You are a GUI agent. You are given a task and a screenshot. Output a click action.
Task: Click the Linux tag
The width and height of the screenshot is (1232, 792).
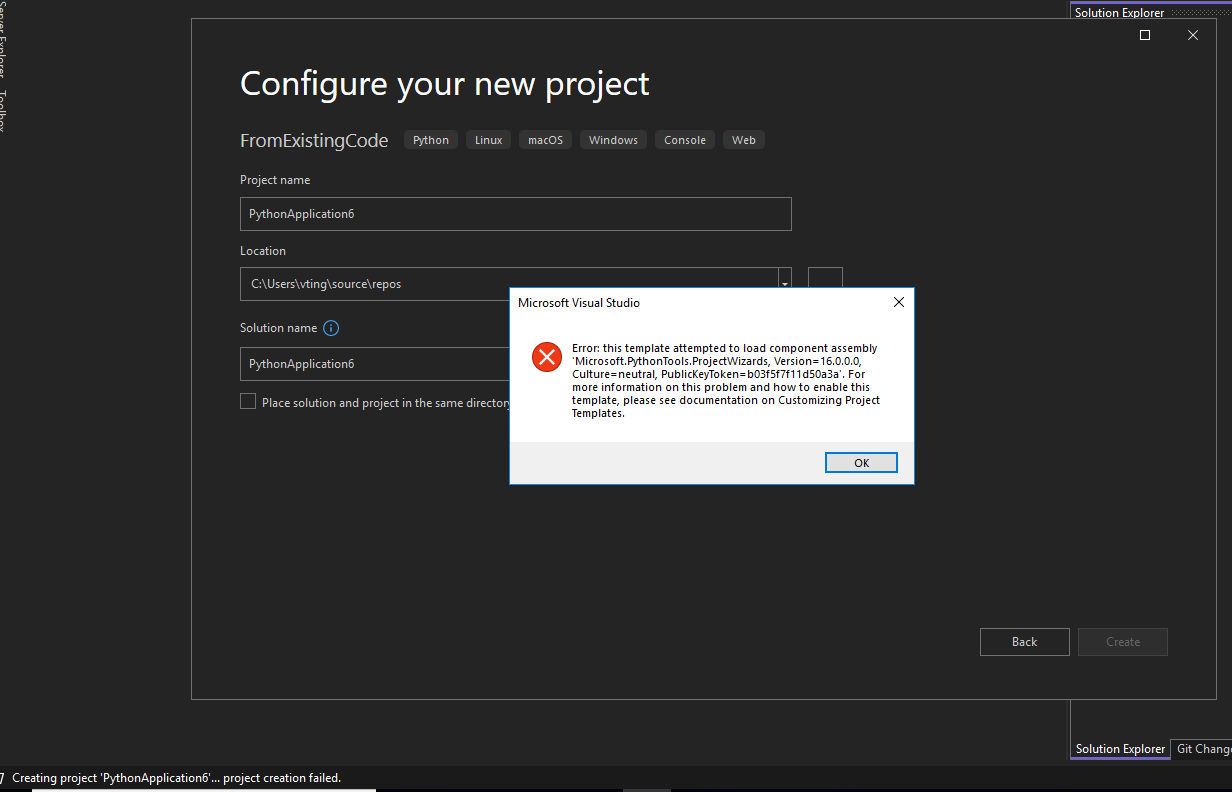point(489,140)
